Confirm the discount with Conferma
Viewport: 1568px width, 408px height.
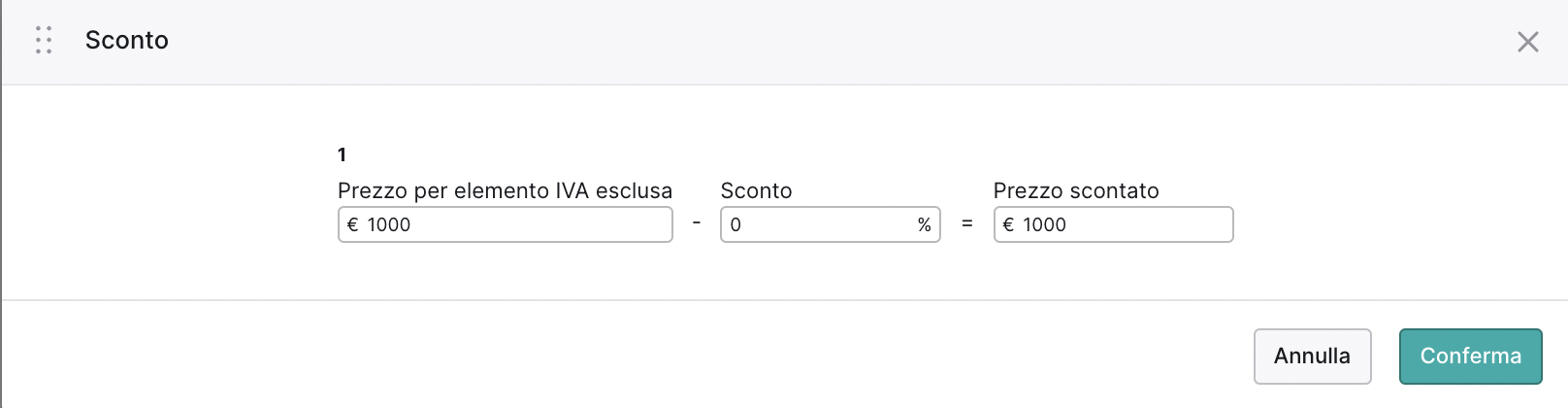point(1471,357)
